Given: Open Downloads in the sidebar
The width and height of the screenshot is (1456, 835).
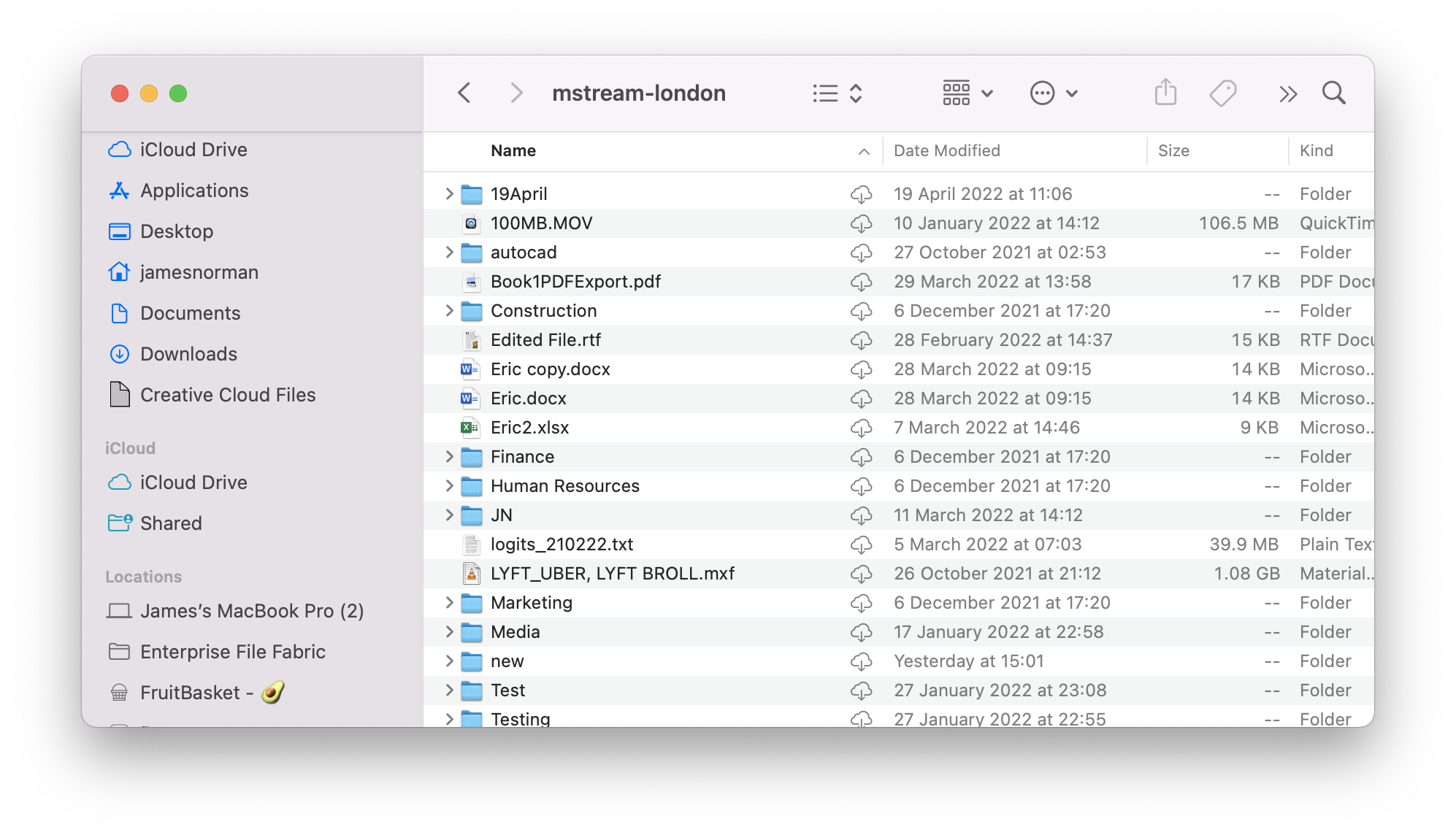Looking at the screenshot, I should [x=188, y=354].
